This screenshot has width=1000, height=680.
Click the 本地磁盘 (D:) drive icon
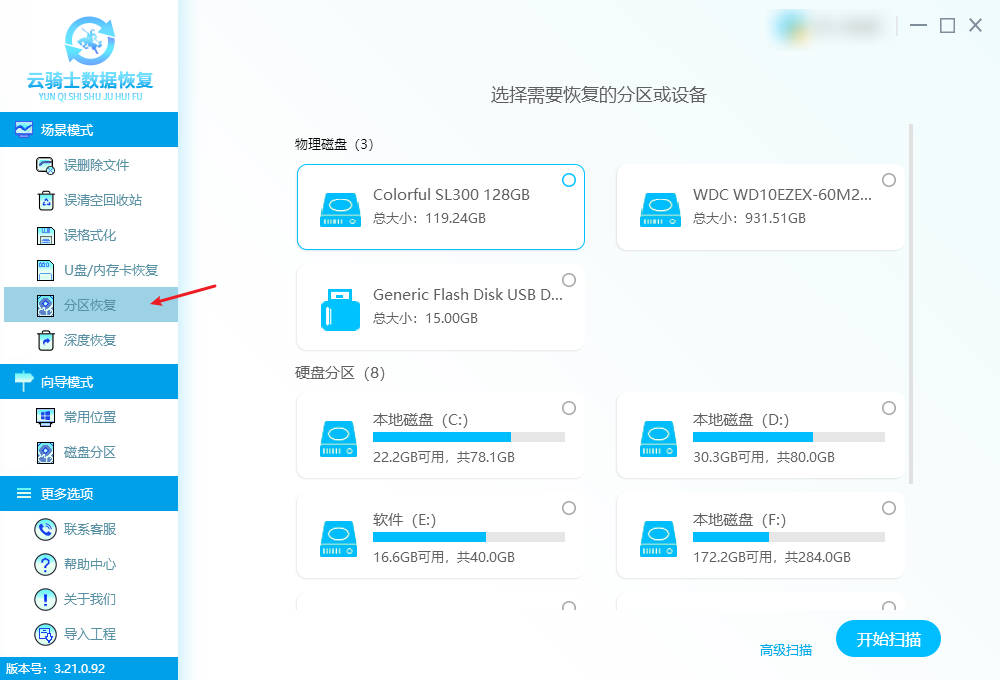coord(659,438)
